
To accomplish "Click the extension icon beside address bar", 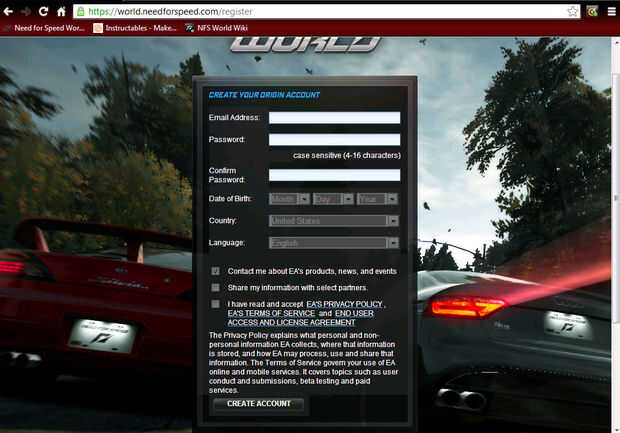I will point(592,11).
